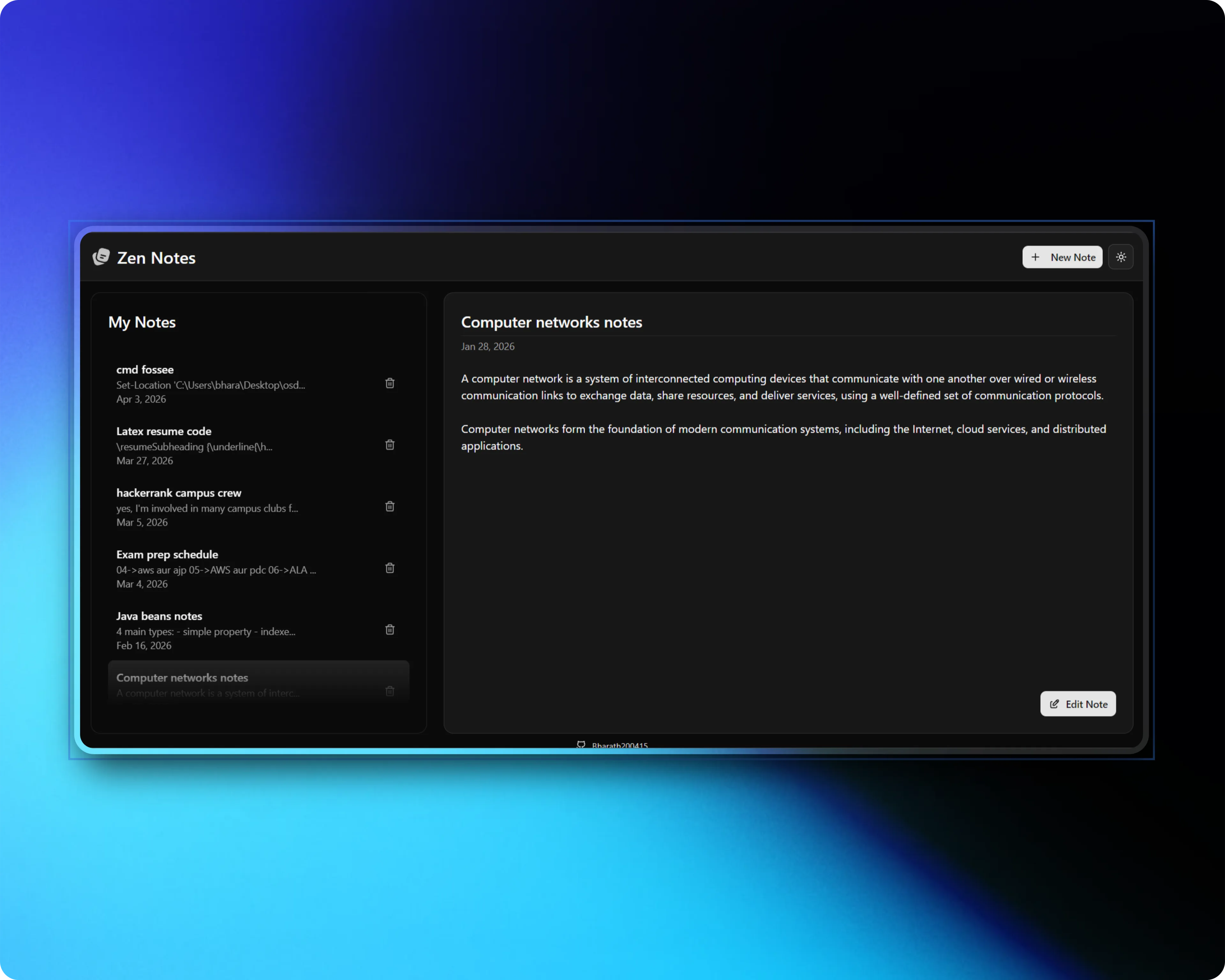This screenshot has width=1225, height=980.
Task: Open the Bharath200415 profile link
Action: pos(619,745)
